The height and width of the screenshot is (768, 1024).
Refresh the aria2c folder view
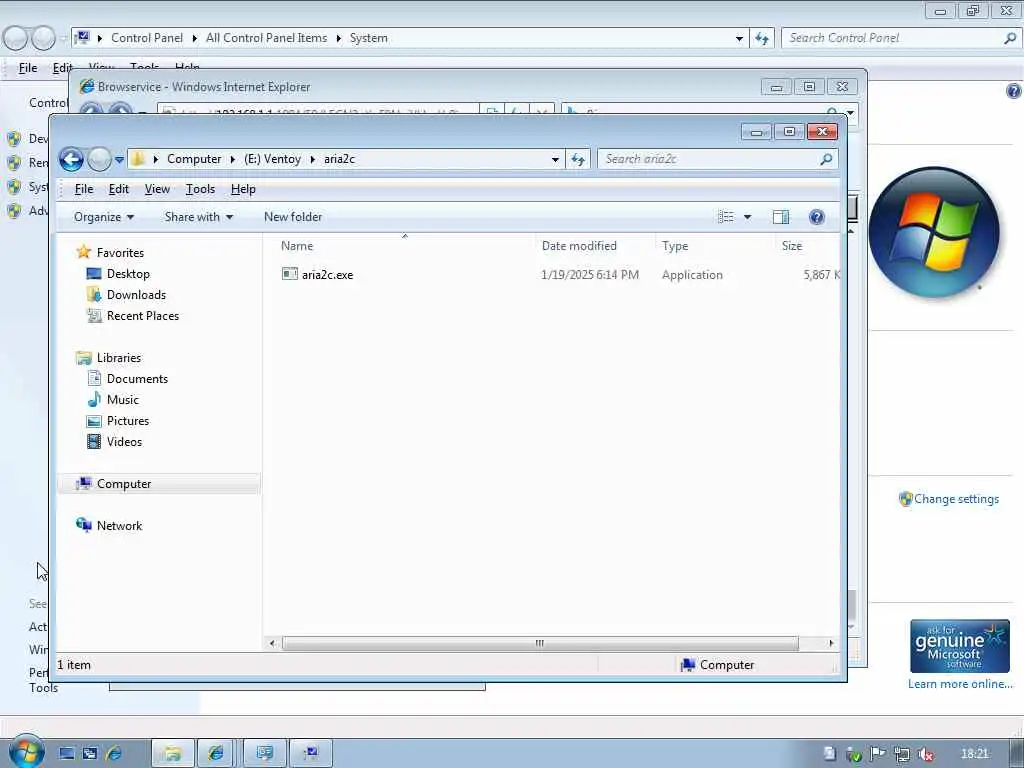tap(578, 159)
